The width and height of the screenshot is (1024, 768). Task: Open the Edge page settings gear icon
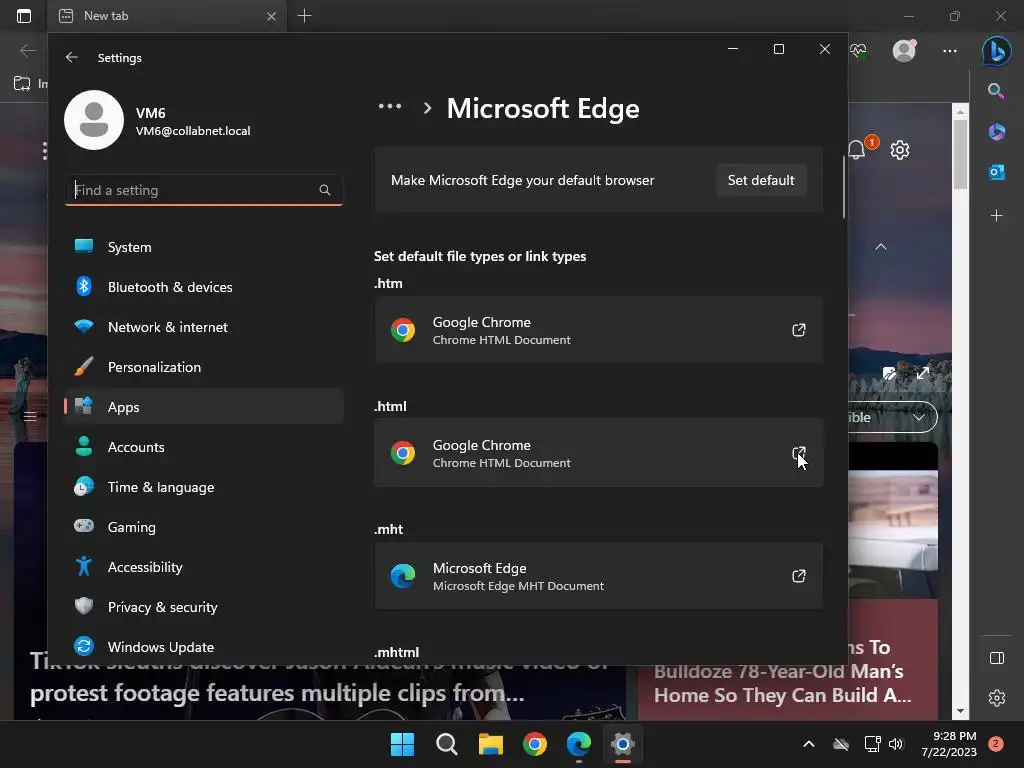900,150
